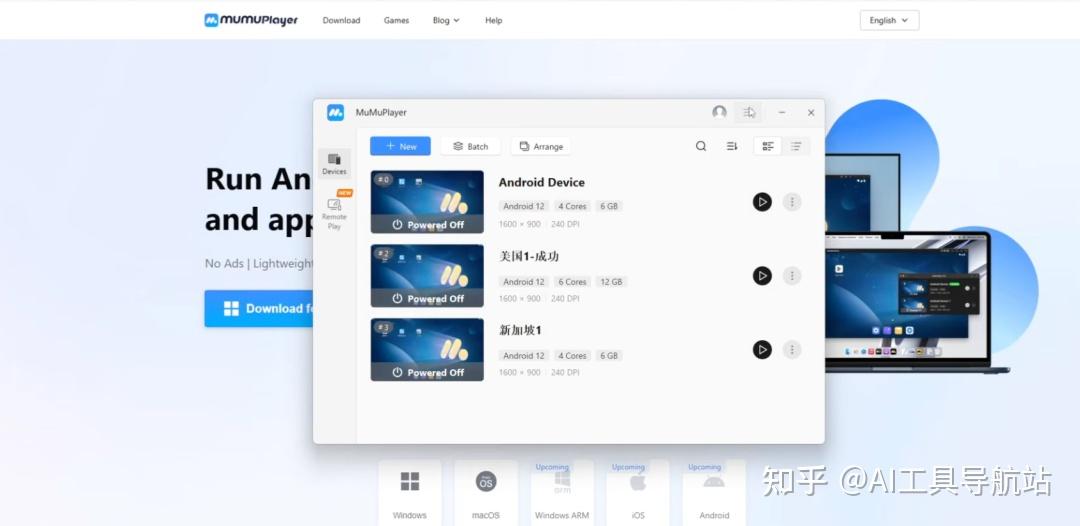Start the 新加坡1 emulator

762,349
